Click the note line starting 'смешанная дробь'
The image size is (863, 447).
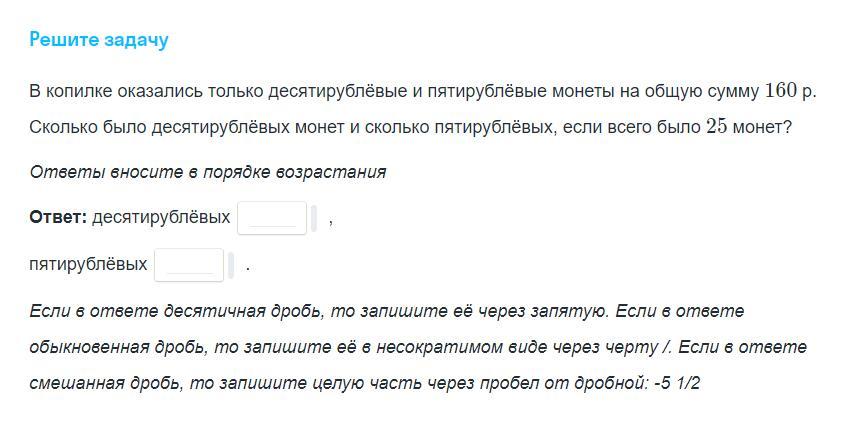364,383
